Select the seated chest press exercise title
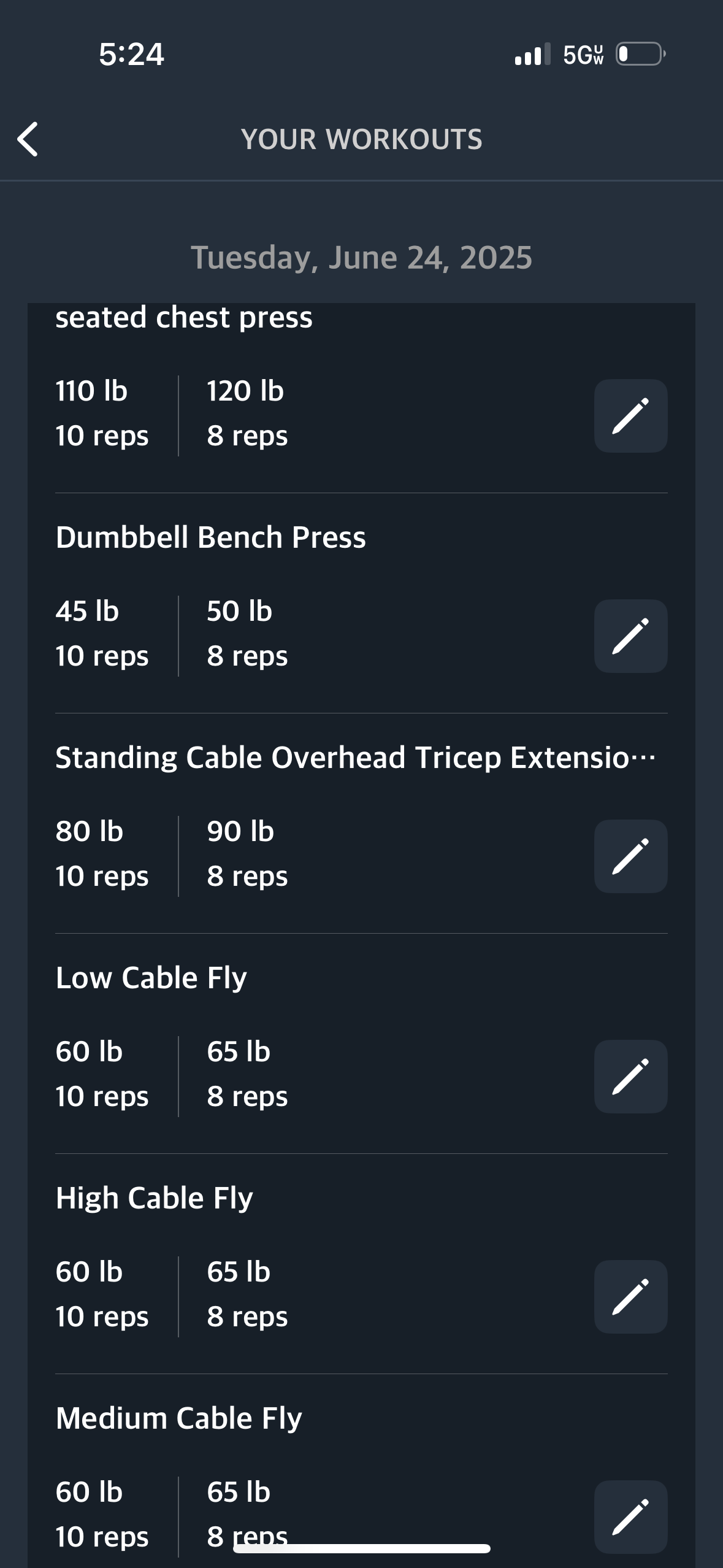The image size is (723, 1568). (x=184, y=318)
